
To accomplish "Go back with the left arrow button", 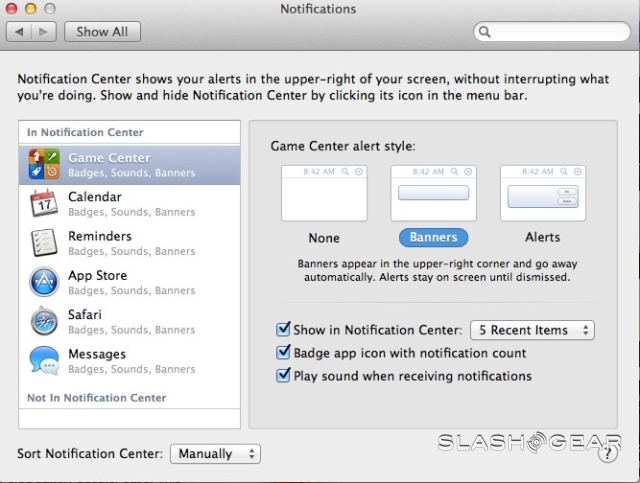I will click(20, 32).
